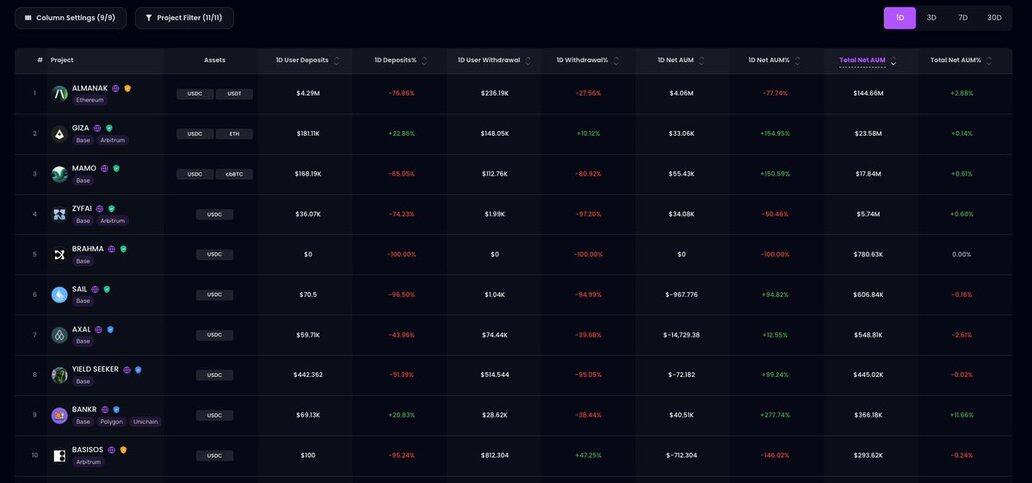Viewport: 1032px width, 483px height.
Task: Click the ALMANAK project logo
Action: point(60,94)
